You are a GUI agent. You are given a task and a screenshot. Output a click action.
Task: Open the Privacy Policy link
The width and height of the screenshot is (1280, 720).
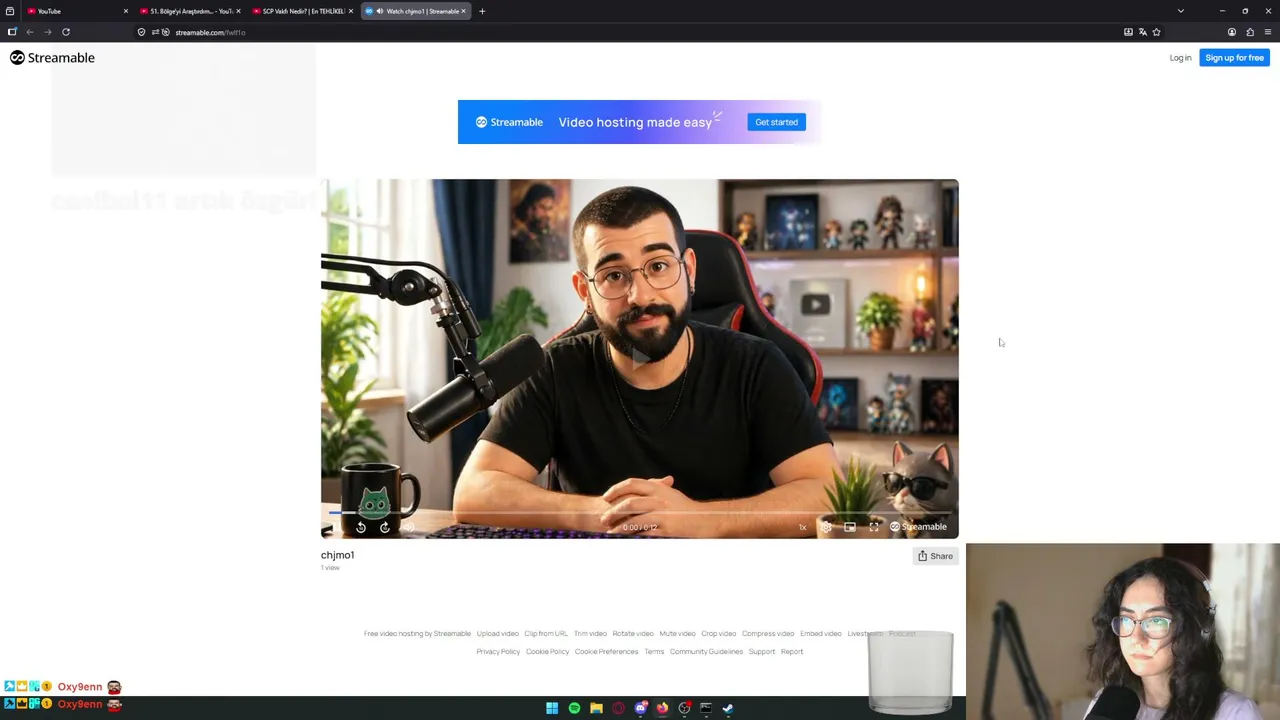point(498,652)
